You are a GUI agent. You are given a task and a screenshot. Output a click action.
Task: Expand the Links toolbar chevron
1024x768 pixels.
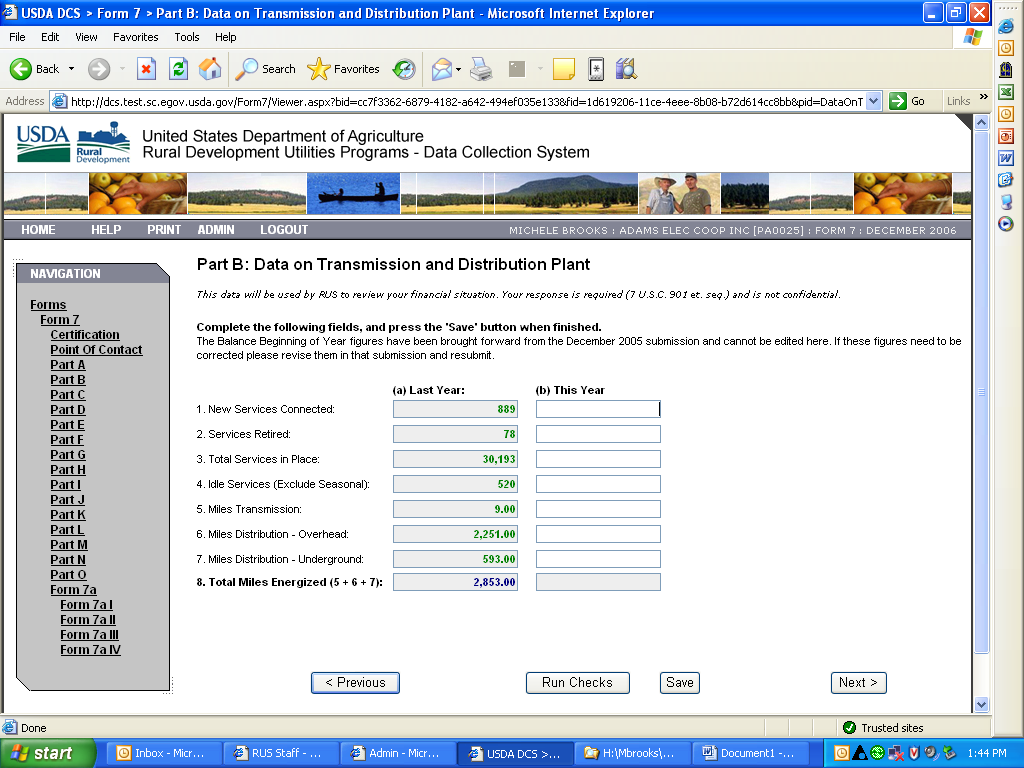tap(983, 98)
